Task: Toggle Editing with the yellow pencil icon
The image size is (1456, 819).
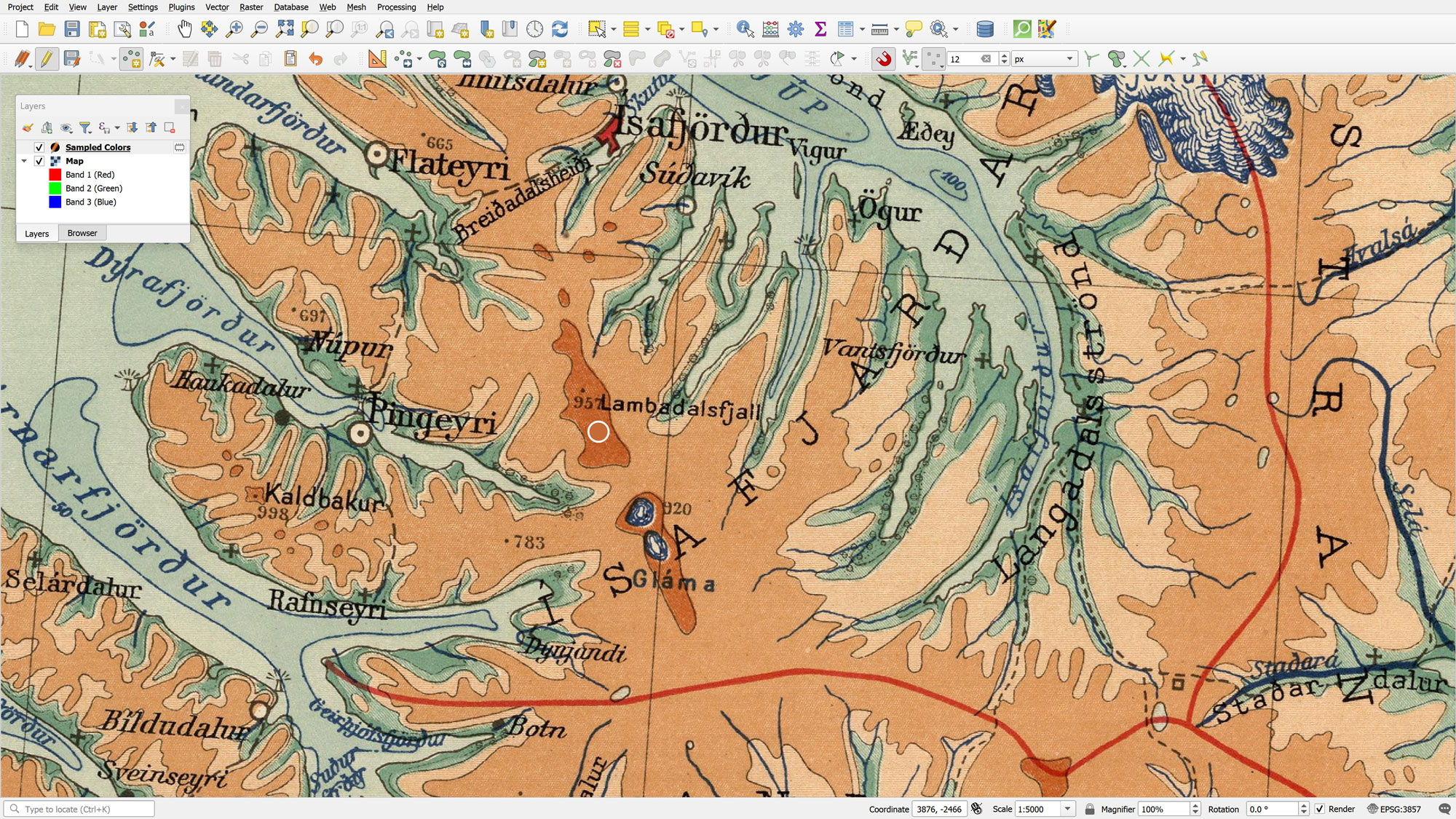Action: 47,58
